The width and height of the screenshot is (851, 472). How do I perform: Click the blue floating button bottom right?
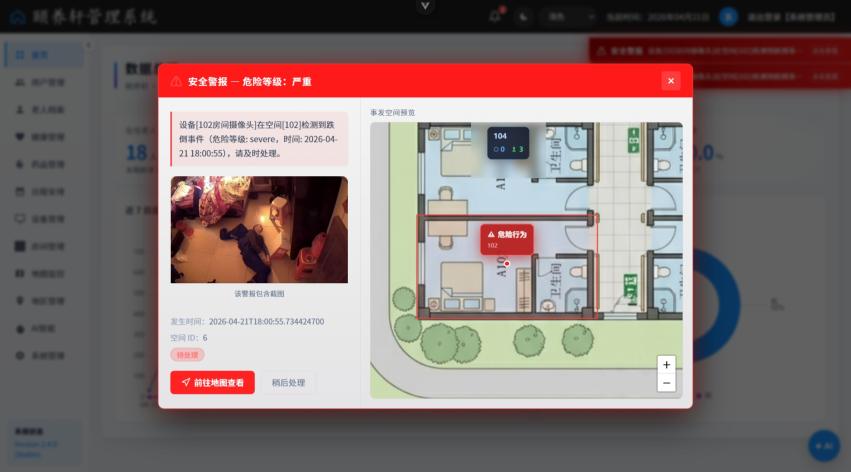pos(824,445)
